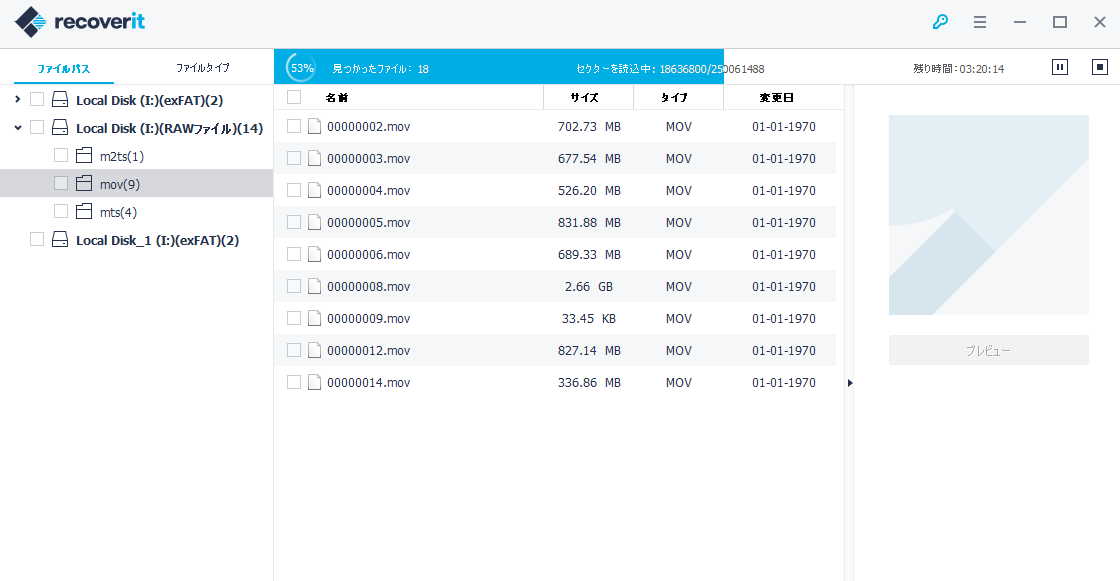Tick the checkbox for 00000005.mov
Screen dimensions: 1120x581
pos(294,222)
